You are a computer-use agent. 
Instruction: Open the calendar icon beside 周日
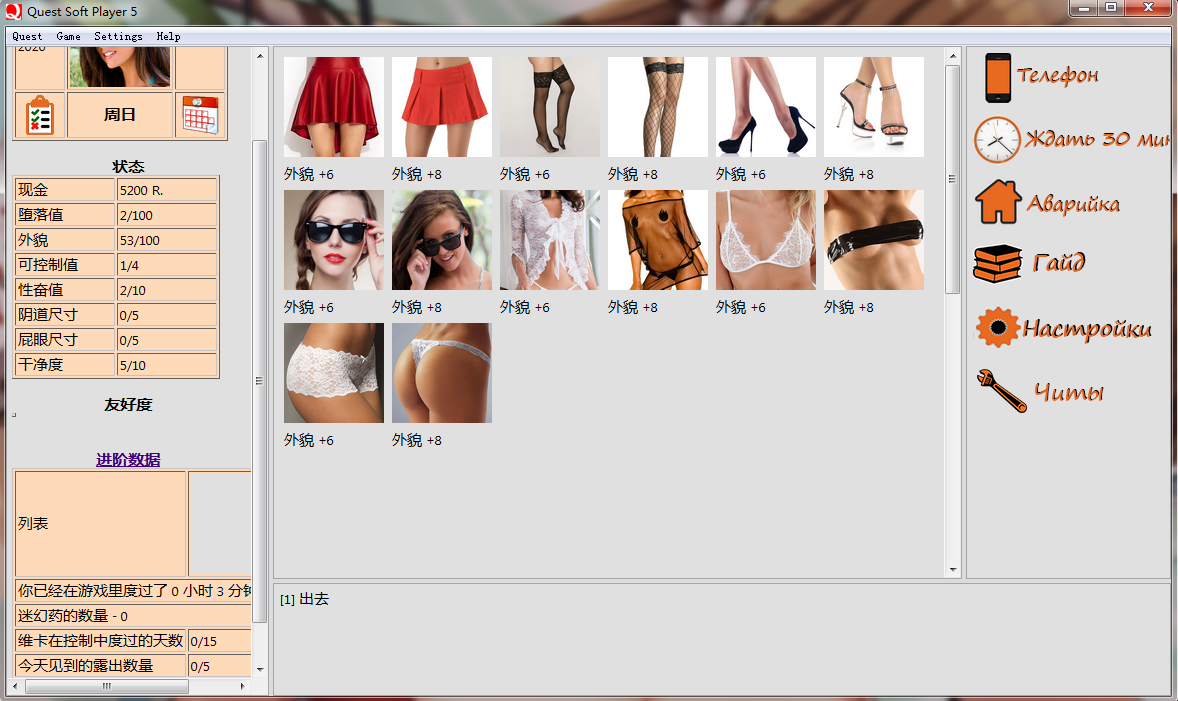(x=200, y=116)
